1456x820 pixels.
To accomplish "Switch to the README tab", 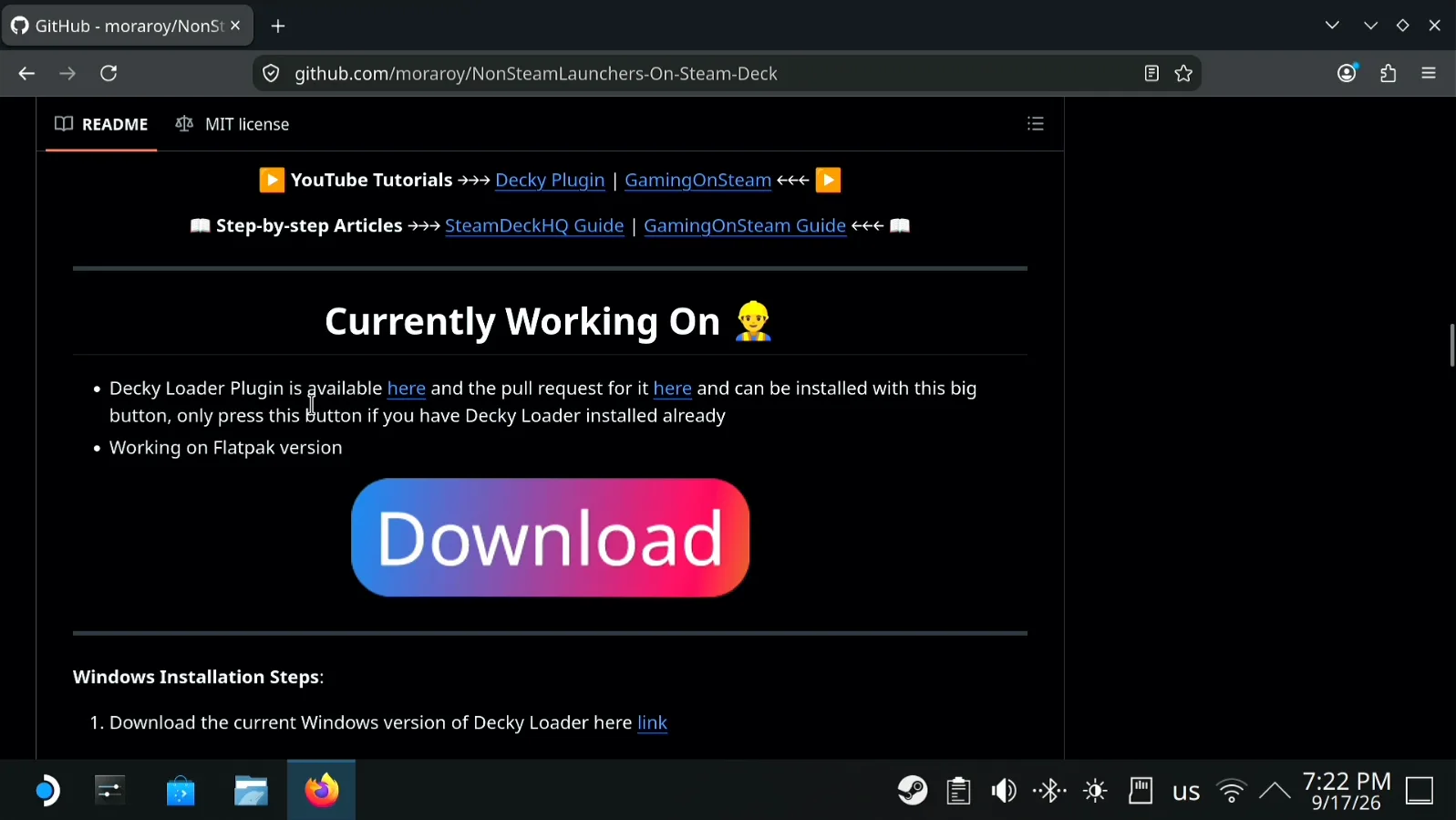I will click(x=101, y=124).
